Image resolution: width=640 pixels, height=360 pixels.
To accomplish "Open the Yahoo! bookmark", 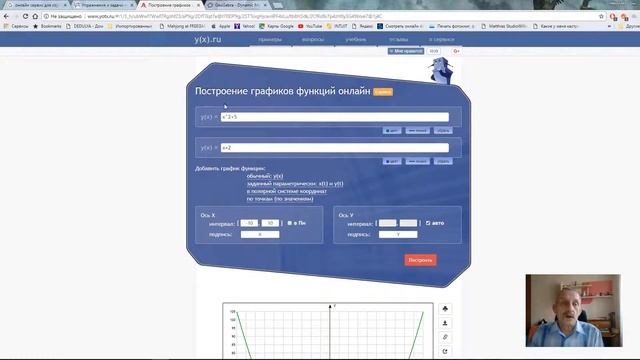I will 244,26.
